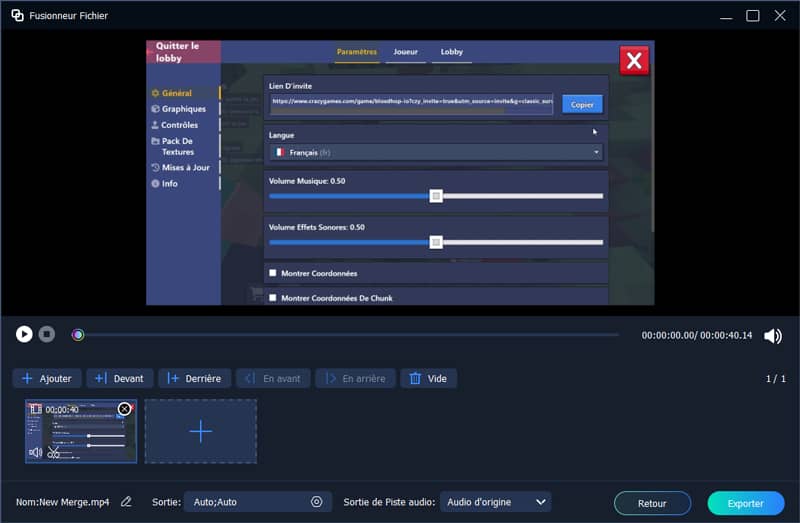
Task: Toggle the Montrer Coordonnées De Chunk checkbox
Action: pyautogui.click(x=273, y=298)
